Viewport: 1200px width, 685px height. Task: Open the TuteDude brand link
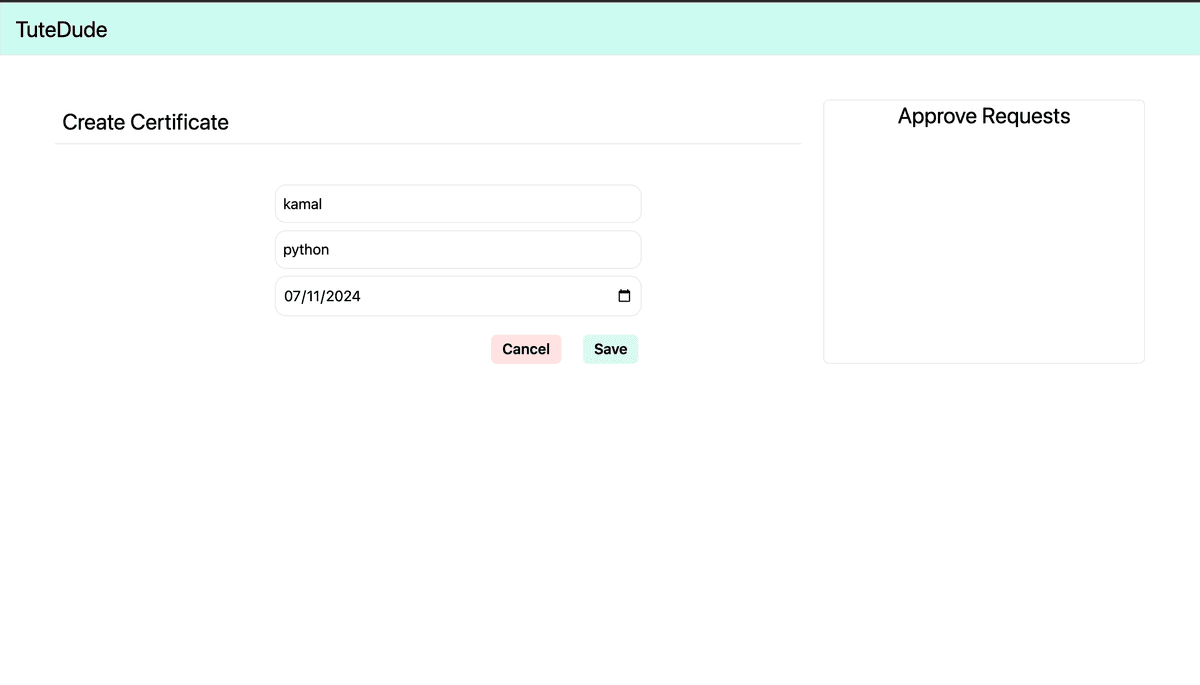pos(62,30)
